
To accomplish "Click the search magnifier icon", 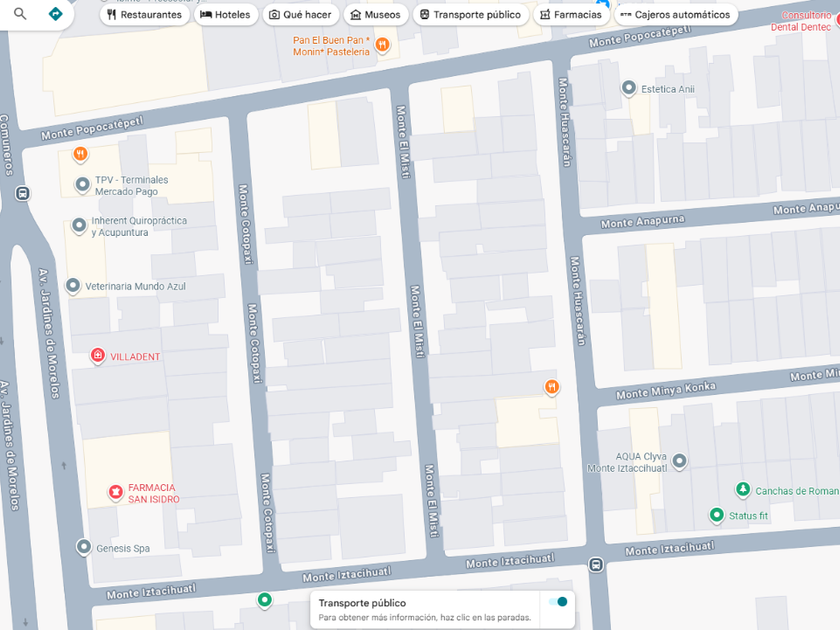I will (20, 14).
